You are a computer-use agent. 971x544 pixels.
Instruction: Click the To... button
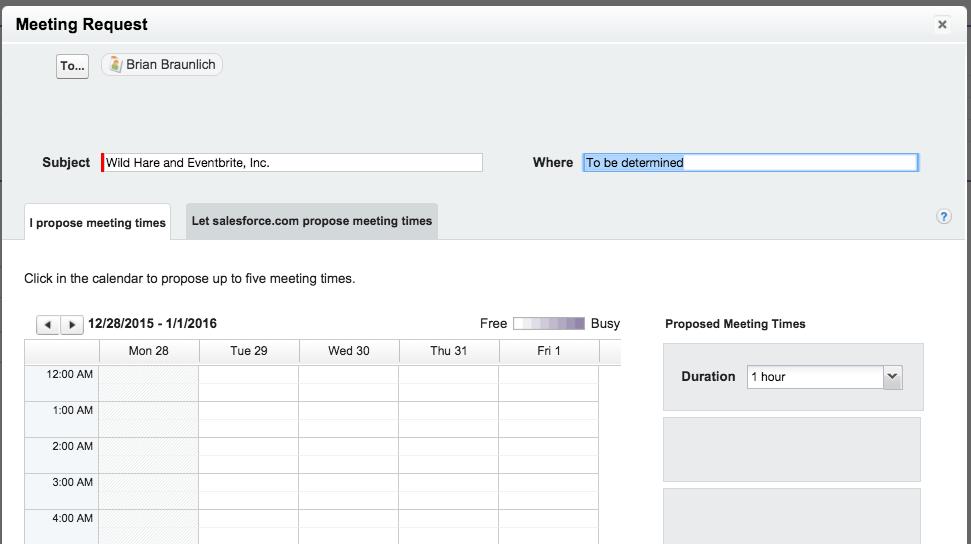click(x=72, y=66)
